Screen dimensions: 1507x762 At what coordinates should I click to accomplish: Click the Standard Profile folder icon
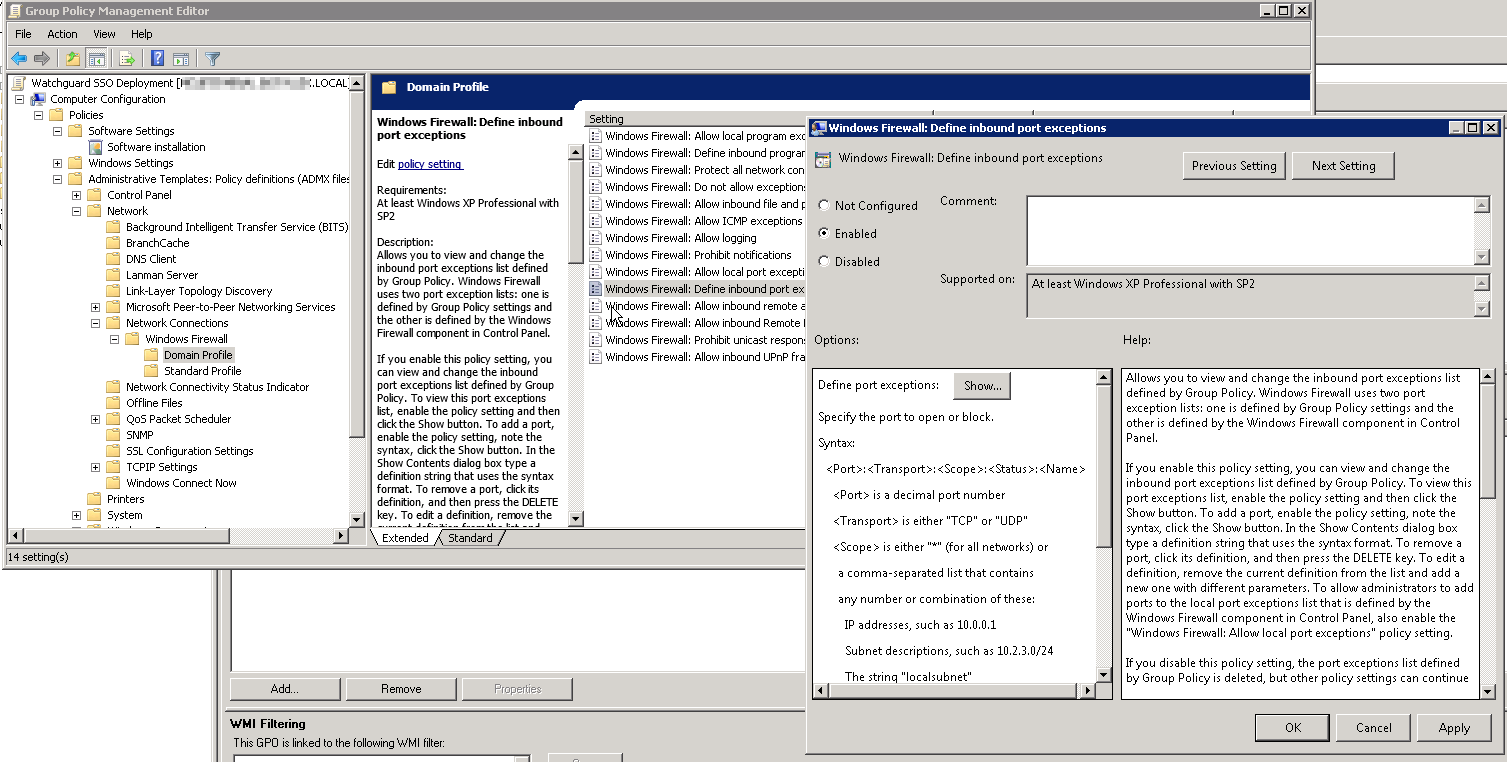click(151, 371)
